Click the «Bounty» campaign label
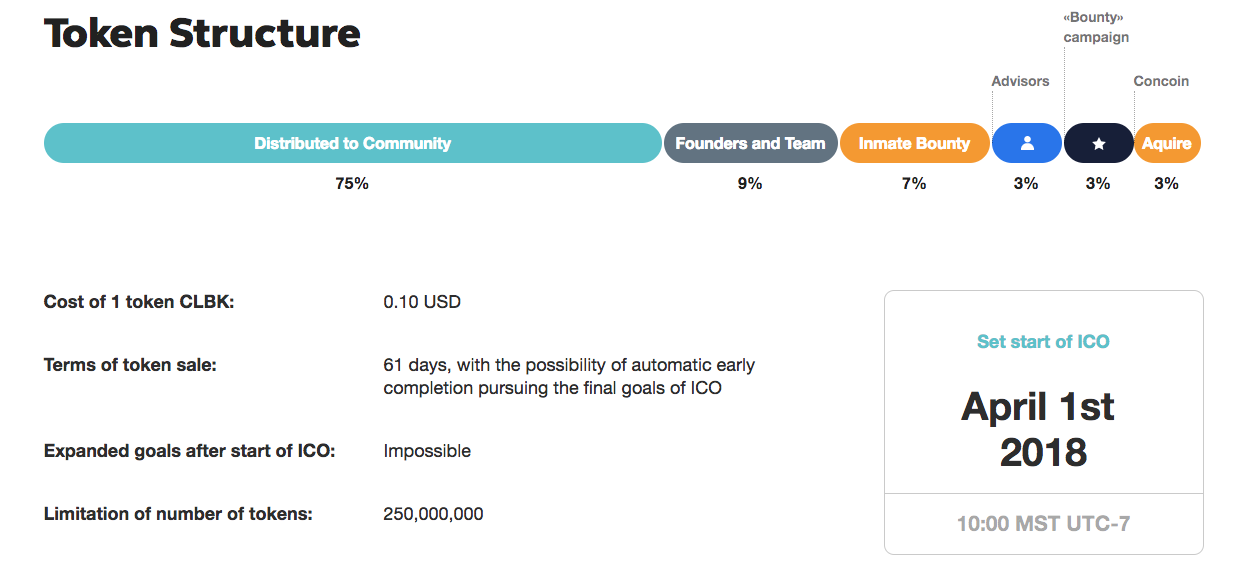1248x567 pixels. pos(1096,28)
